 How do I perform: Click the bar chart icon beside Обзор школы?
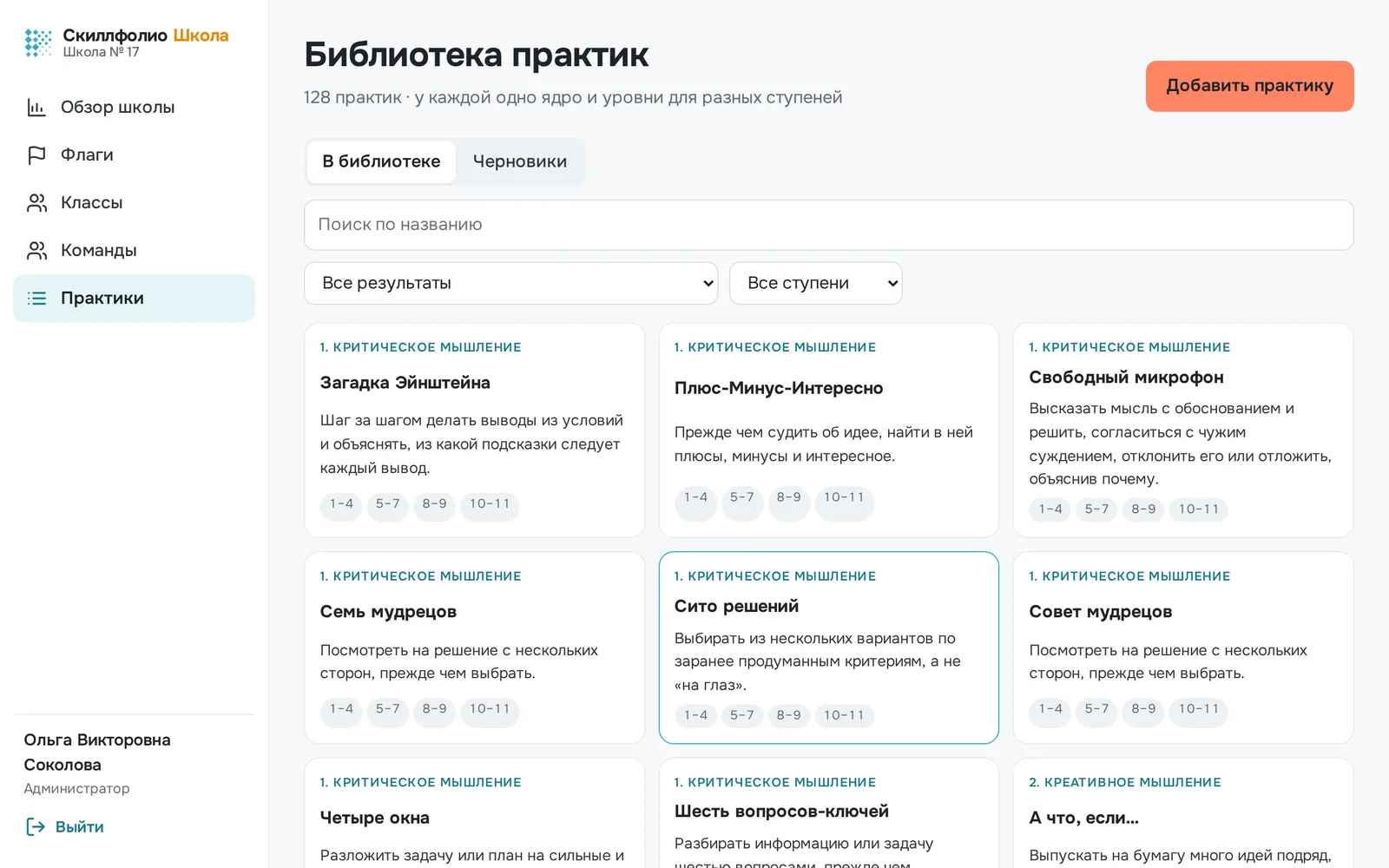pyautogui.click(x=36, y=108)
